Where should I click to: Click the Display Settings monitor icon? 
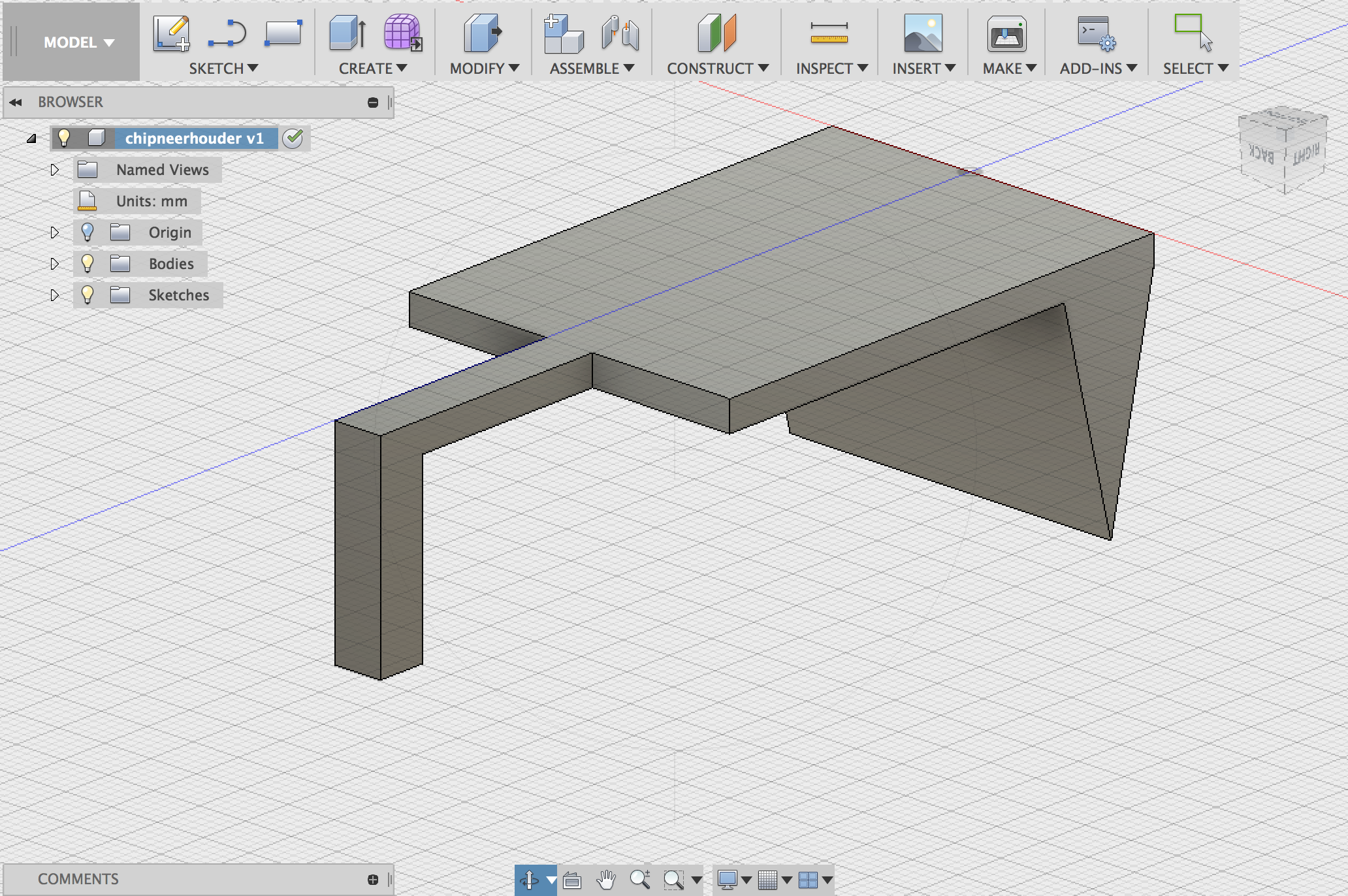[727, 880]
